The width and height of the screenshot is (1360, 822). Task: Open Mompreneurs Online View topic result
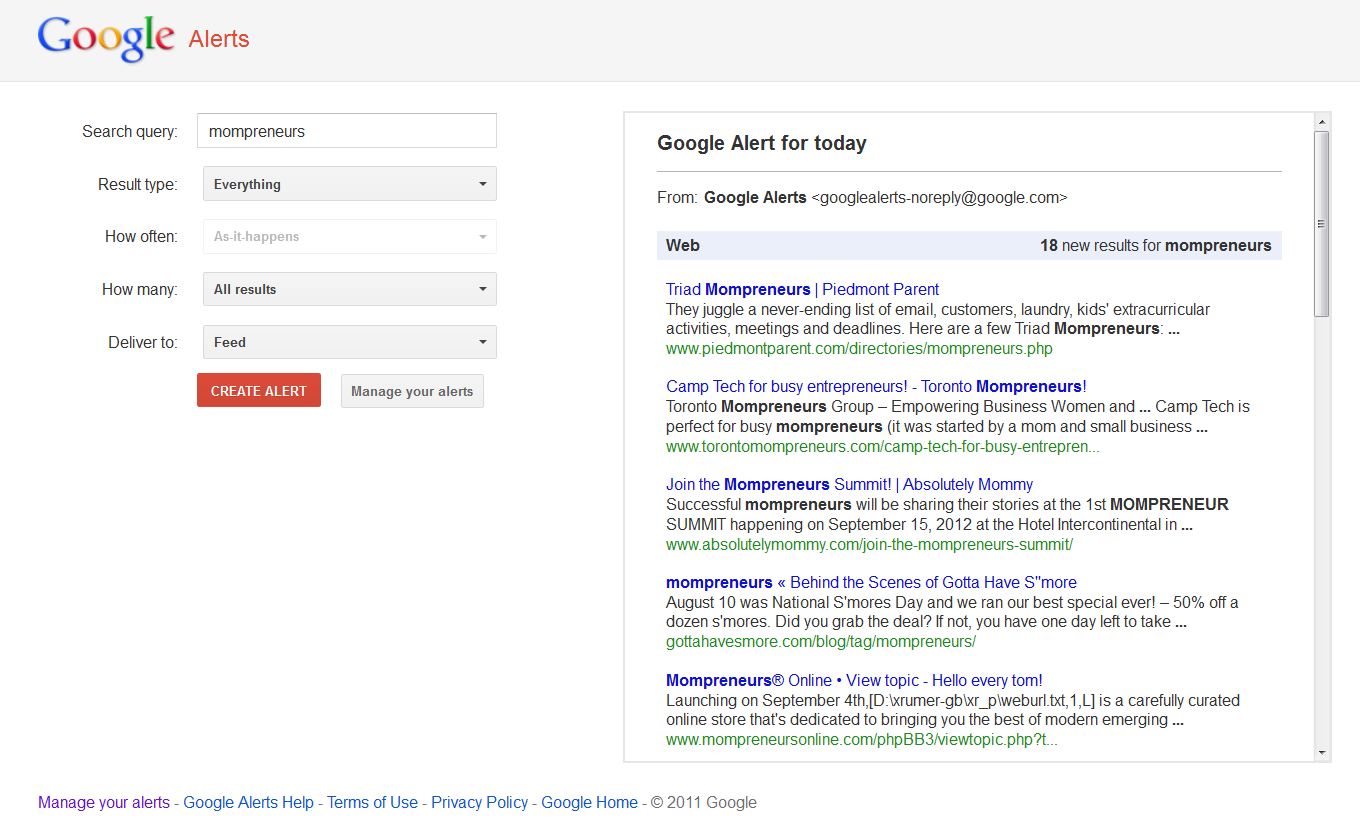(x=854, y=680)
